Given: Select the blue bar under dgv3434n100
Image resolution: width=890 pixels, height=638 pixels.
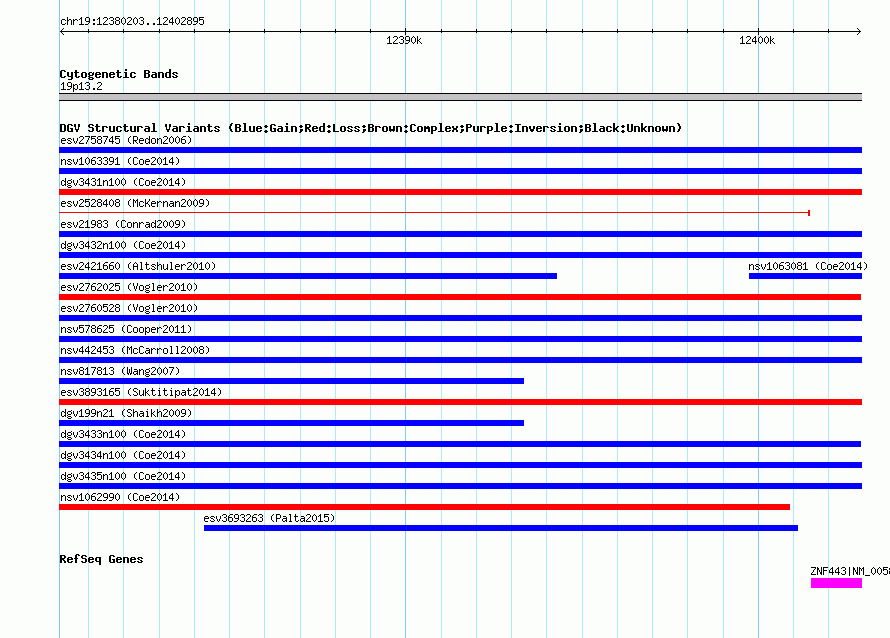Looking at the screenshot, I should tap(460, 465).
